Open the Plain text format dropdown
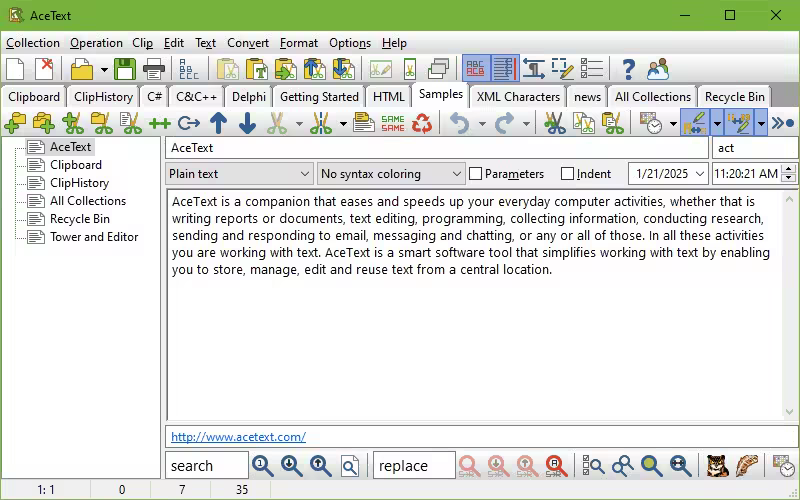The width and height of the screenshot is (800, 500). click(239, 174)
